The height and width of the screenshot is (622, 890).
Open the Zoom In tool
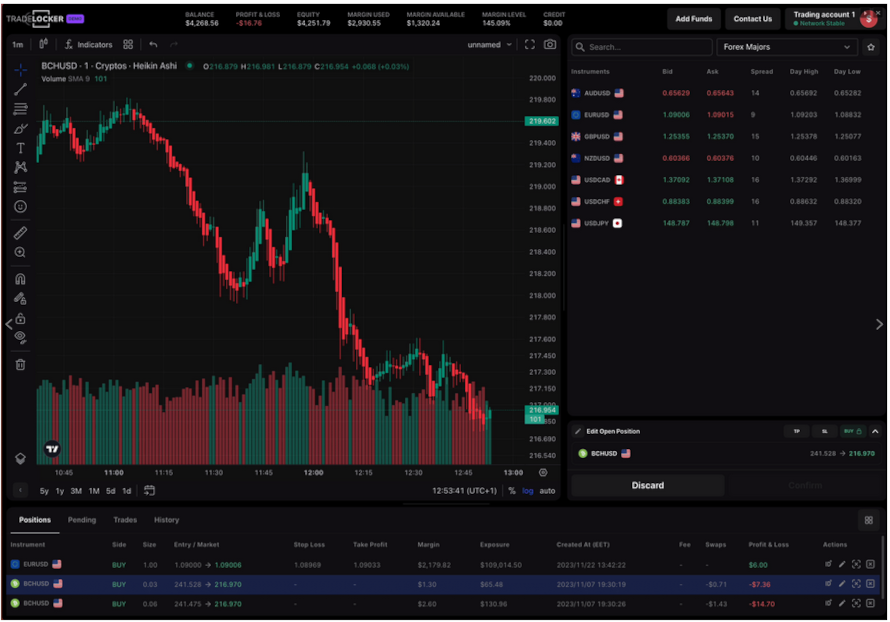tap(20, 250)
